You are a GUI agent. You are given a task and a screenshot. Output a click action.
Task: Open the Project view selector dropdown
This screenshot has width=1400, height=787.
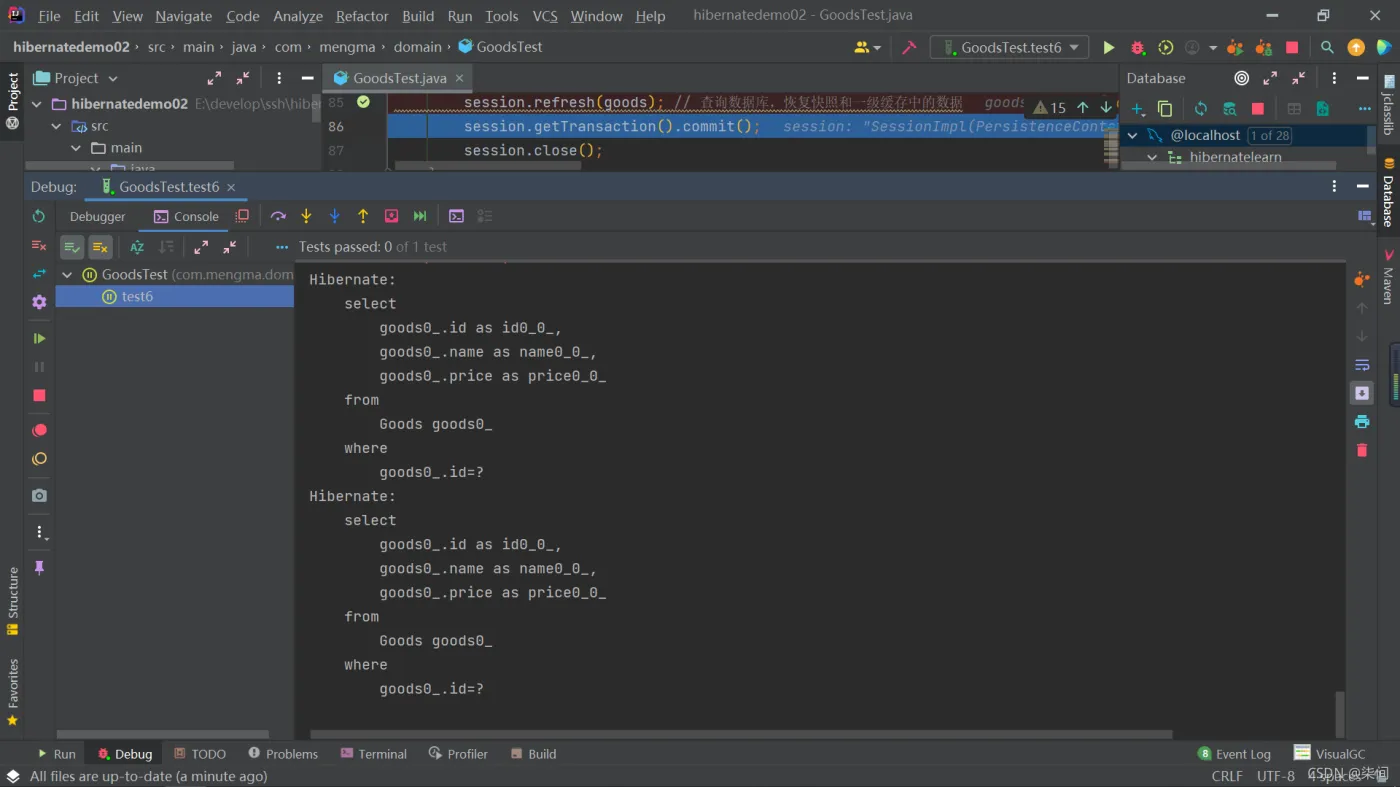pyautogui.click(x=76, y=78)
